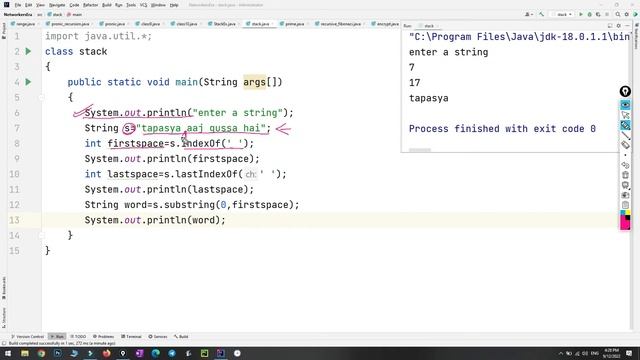Image resolution: width=640 pixels, height=360 pixels.
Task: Click the main breadcrumb in navigation bar
Action: coord(74,15)
